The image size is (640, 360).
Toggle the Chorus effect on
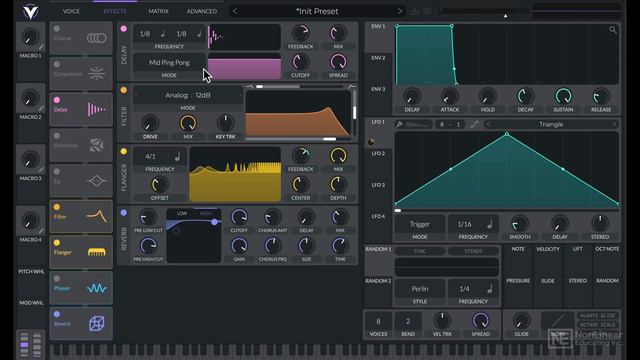point(57,29)
